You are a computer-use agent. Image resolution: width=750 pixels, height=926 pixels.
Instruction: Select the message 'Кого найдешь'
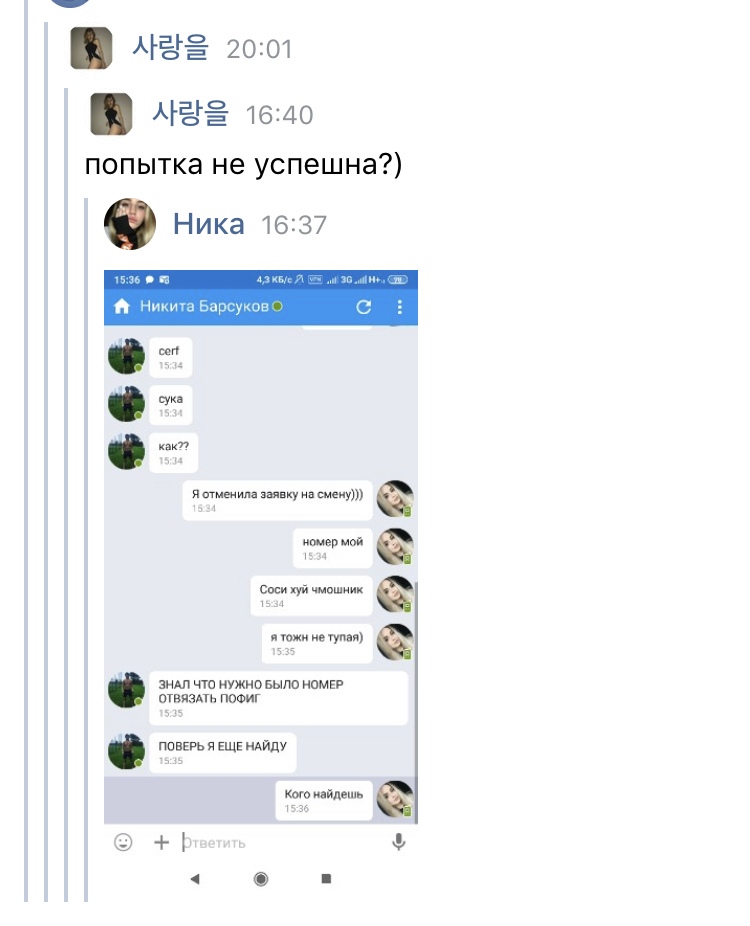[x=324, y=800]
